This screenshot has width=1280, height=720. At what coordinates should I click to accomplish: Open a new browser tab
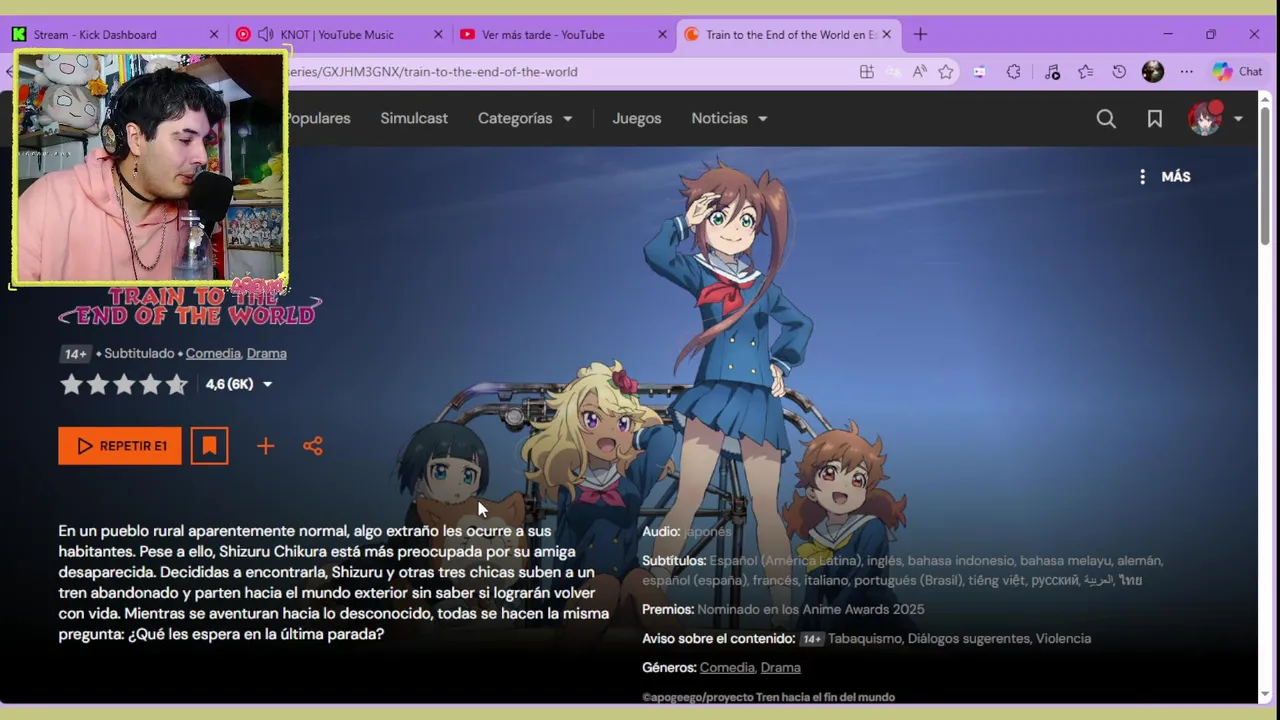[920, 34]
